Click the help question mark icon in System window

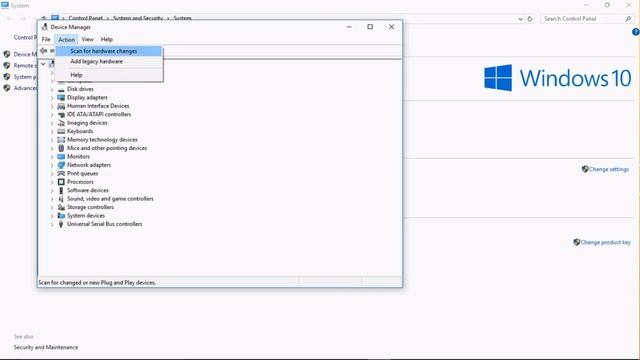pos(636,32)
